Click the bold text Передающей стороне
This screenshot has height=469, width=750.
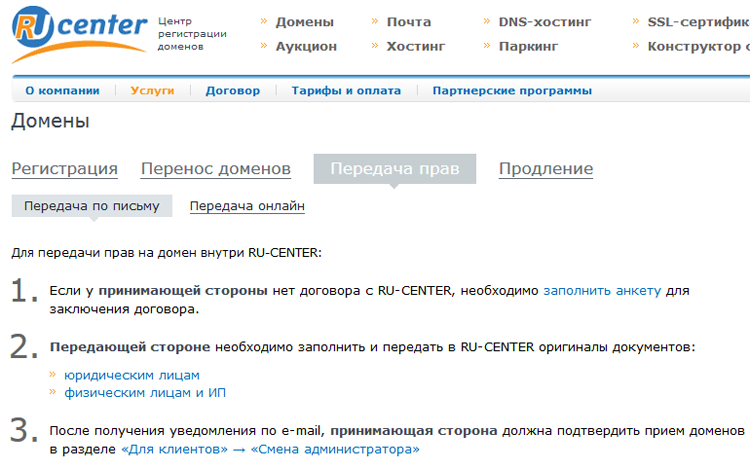click(130, 347)
